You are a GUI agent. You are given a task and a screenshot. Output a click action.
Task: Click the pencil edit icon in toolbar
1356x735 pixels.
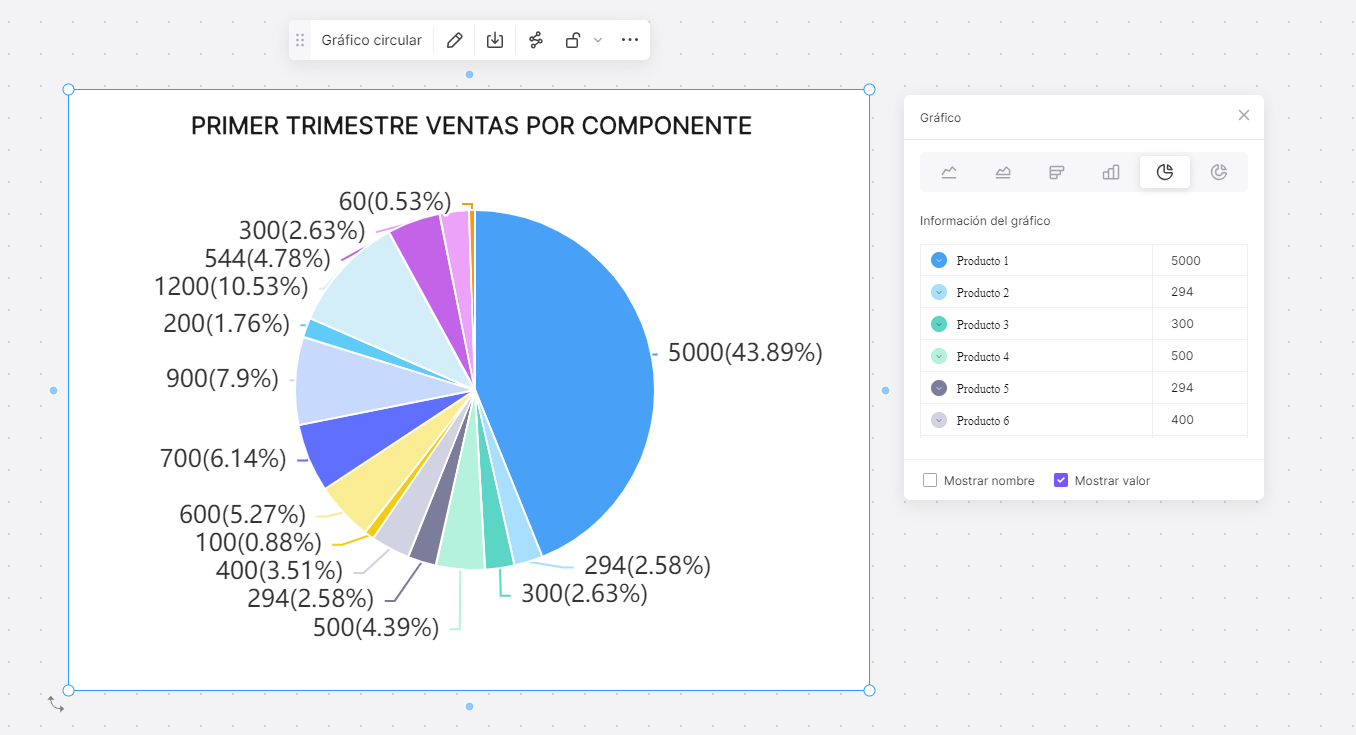coord(454,40)
